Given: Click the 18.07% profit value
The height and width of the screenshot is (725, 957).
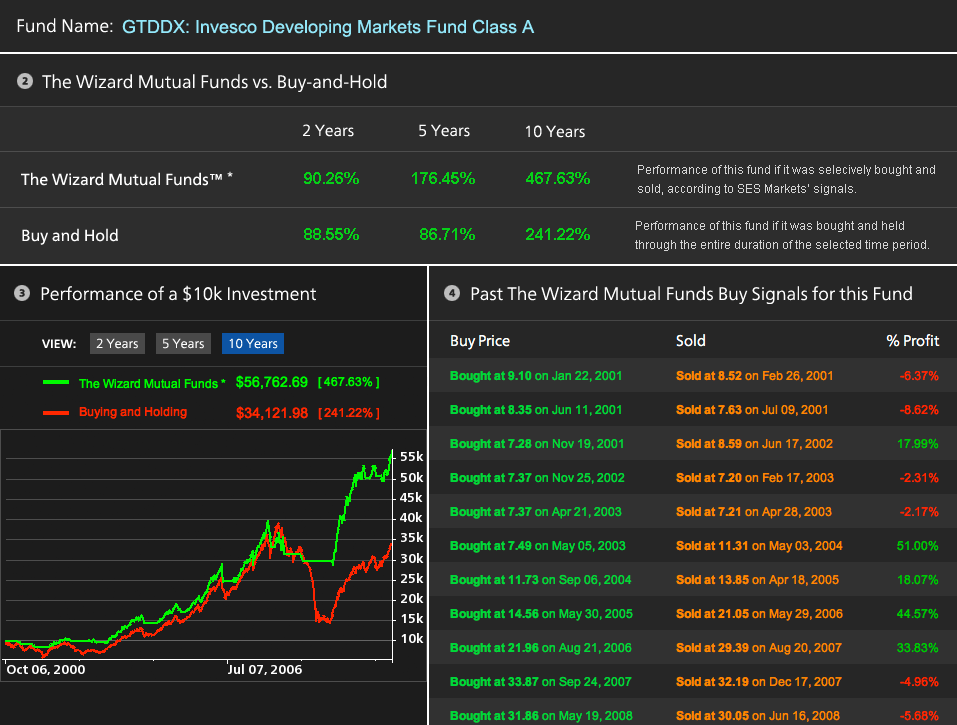Looking at the screenshot, I should click(x=917, y=580).
